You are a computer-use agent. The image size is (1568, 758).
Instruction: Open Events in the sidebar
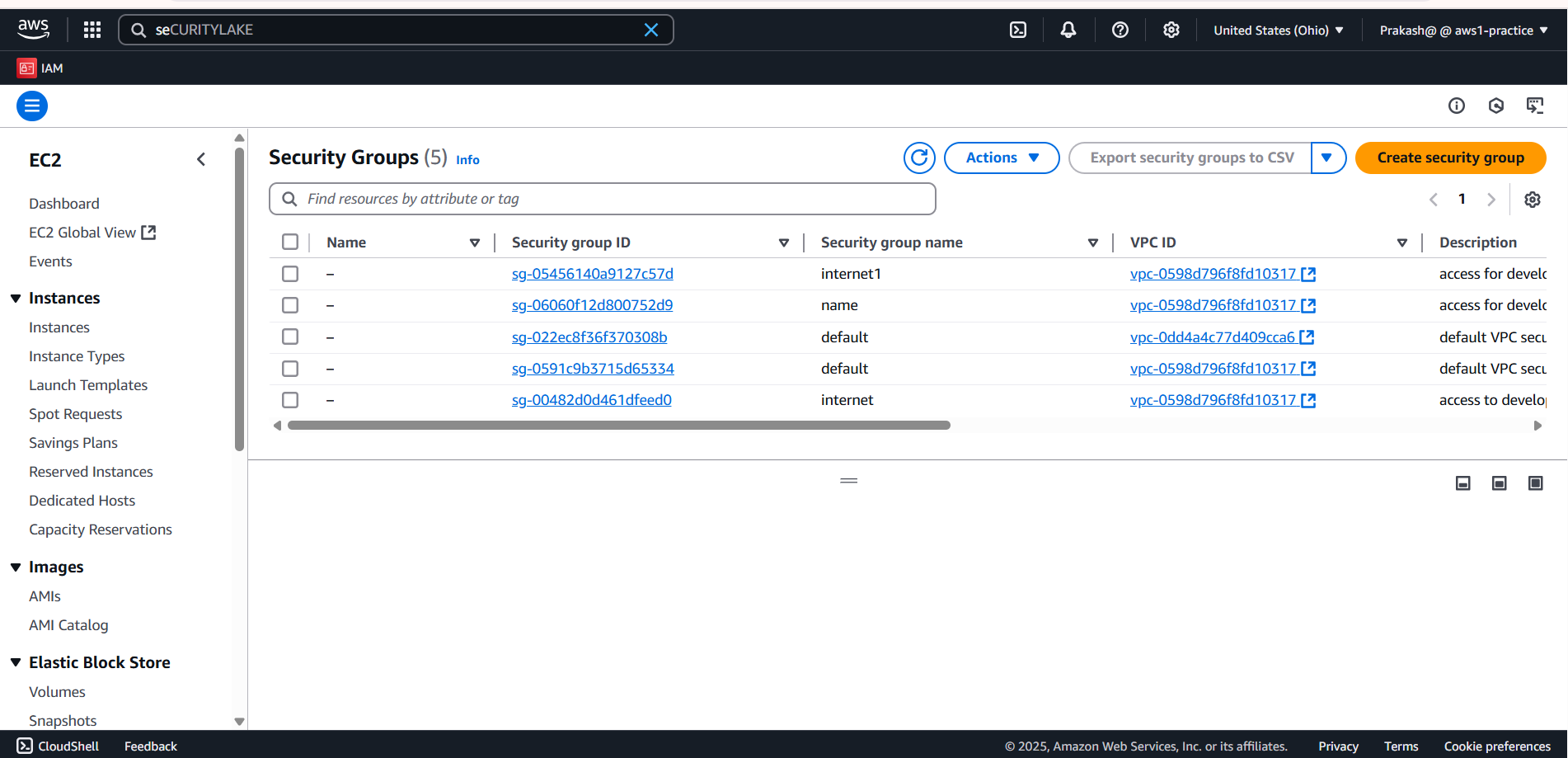[x=50, y=261]
